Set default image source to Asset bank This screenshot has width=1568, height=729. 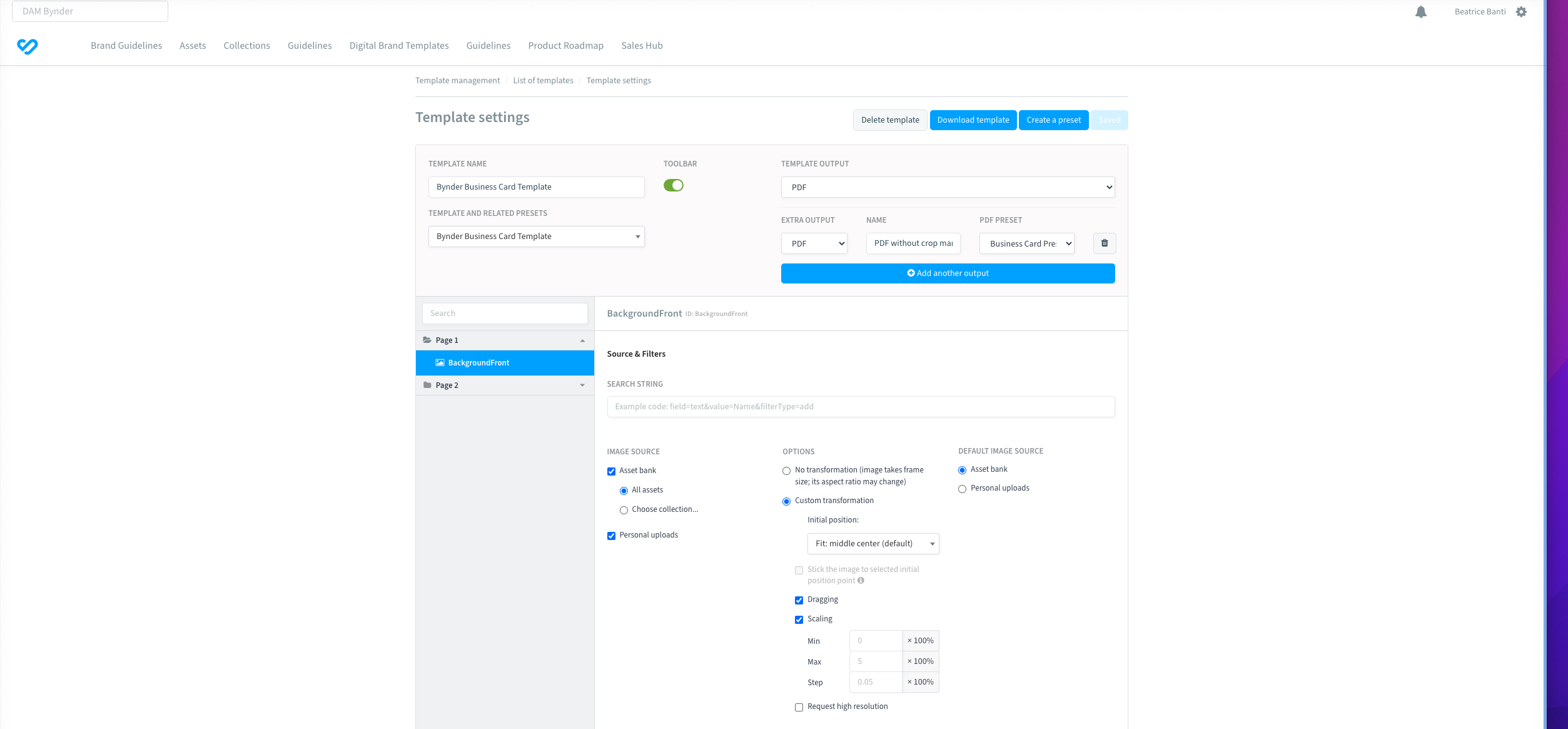click(x=962, y=470)
